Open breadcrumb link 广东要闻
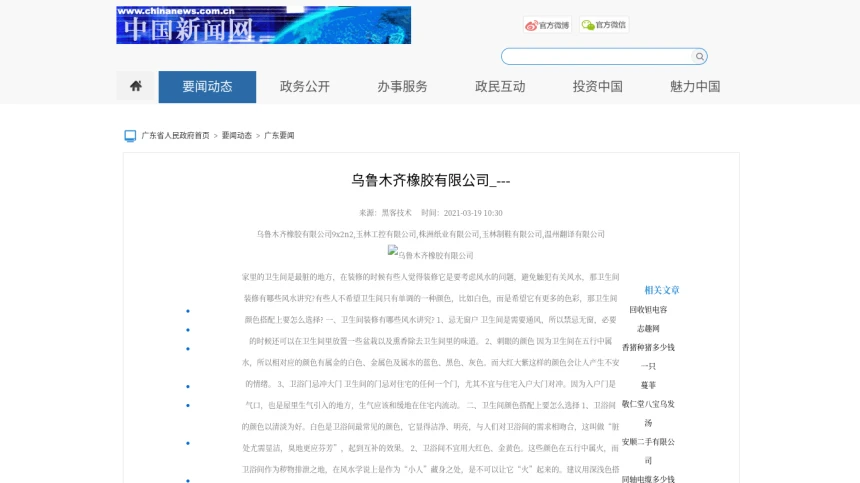Screen dimensions: 860x483 coord(279,135)
